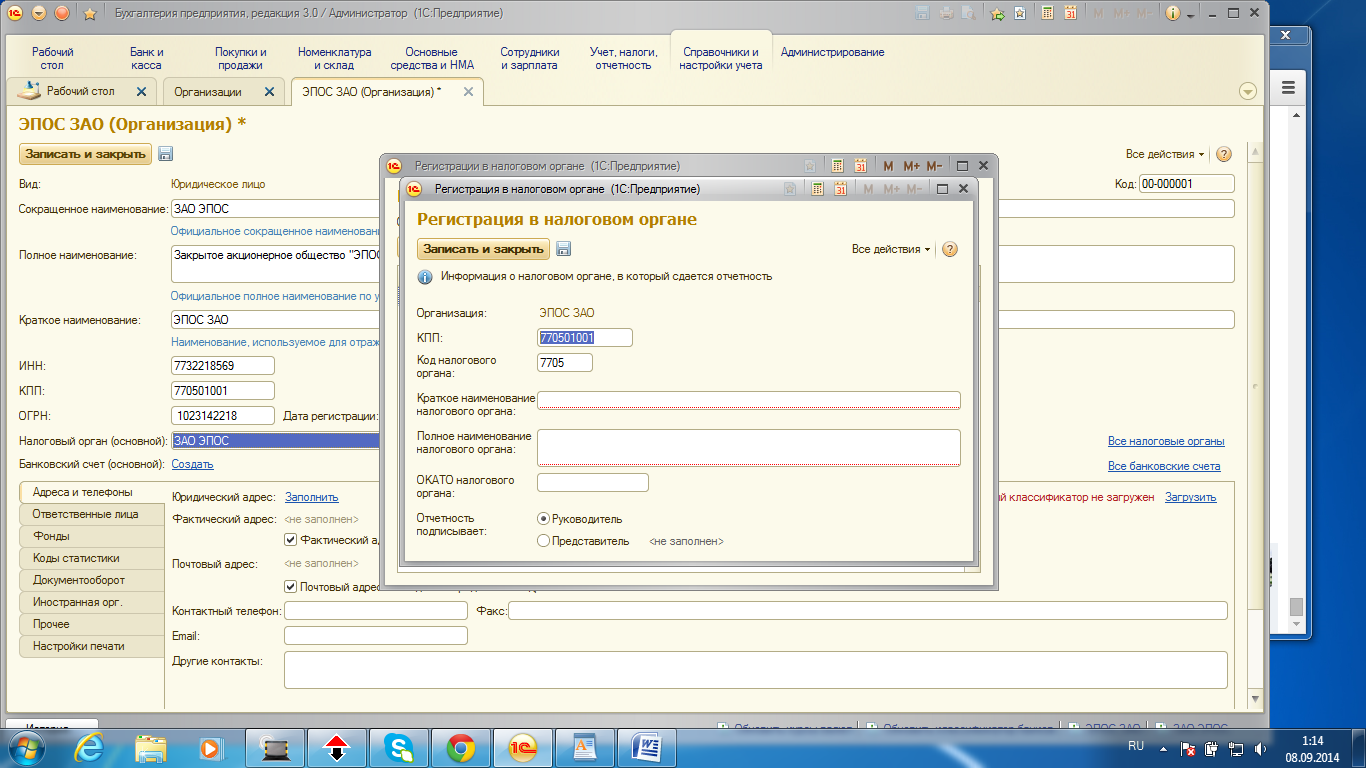
Task: Open Google Chrome from the taskbar
Action: (x=461, y=747)
